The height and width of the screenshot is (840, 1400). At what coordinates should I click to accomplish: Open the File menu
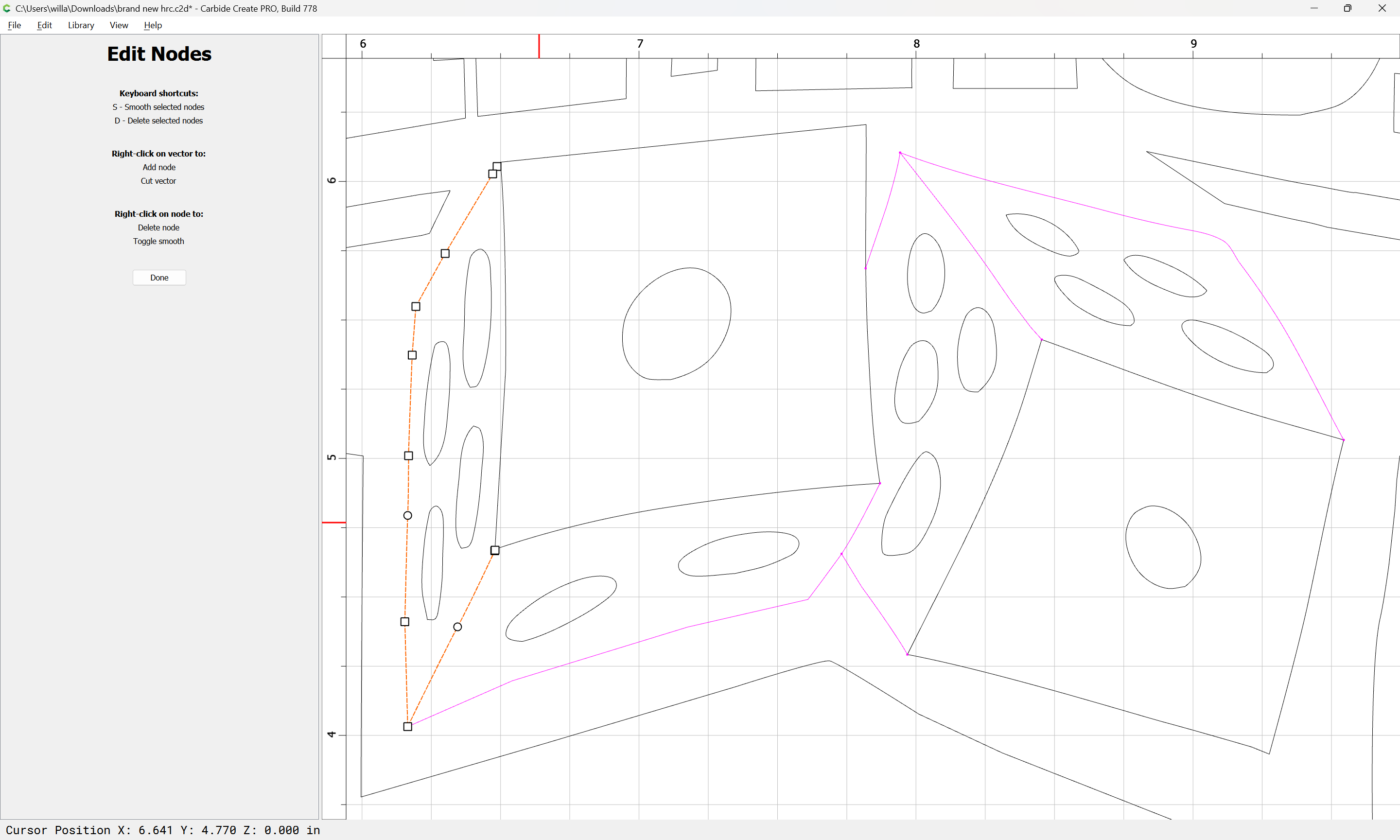[x=15, y=25]
